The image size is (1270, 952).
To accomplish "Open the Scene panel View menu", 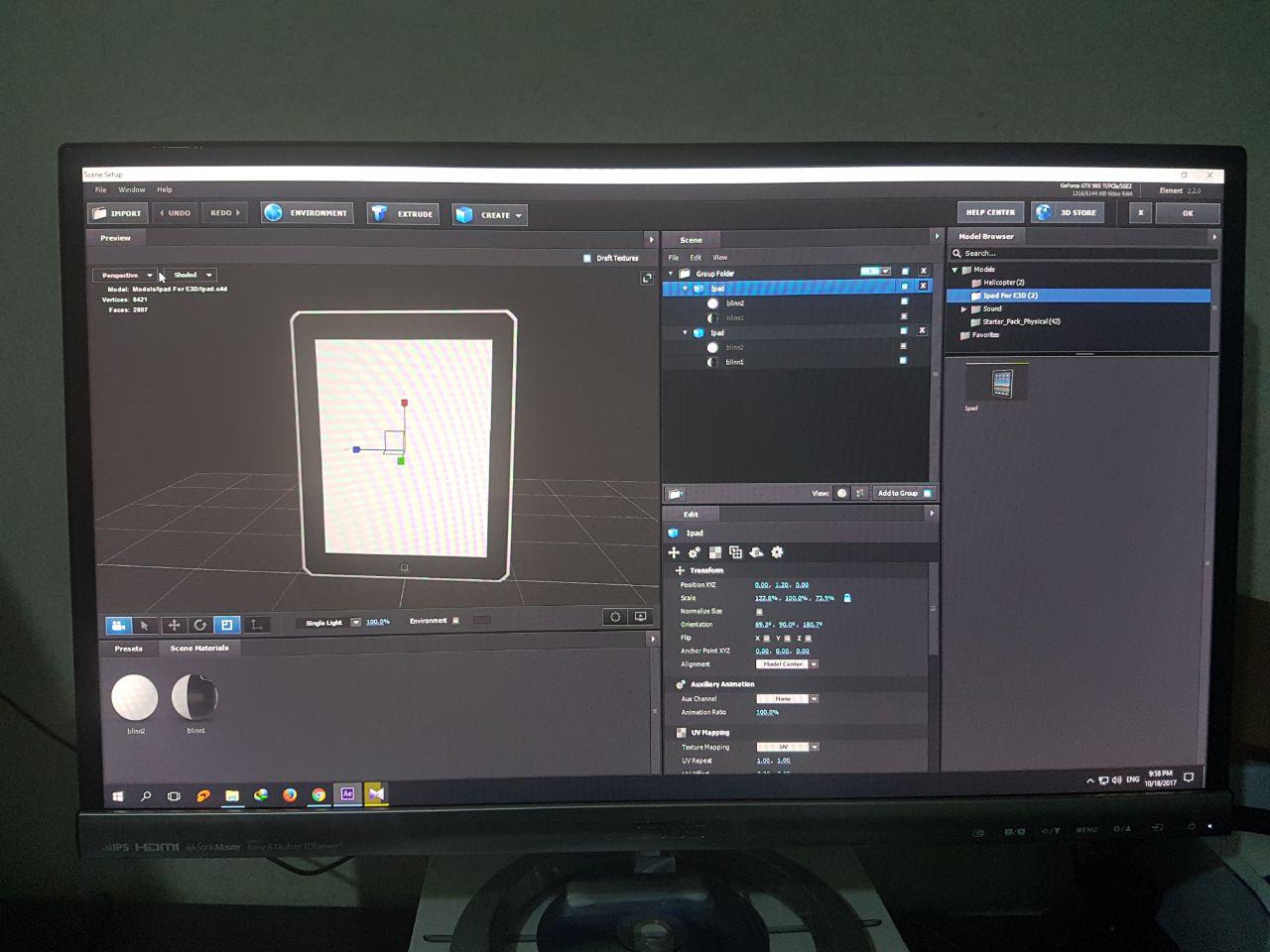I will click(720, 258).
